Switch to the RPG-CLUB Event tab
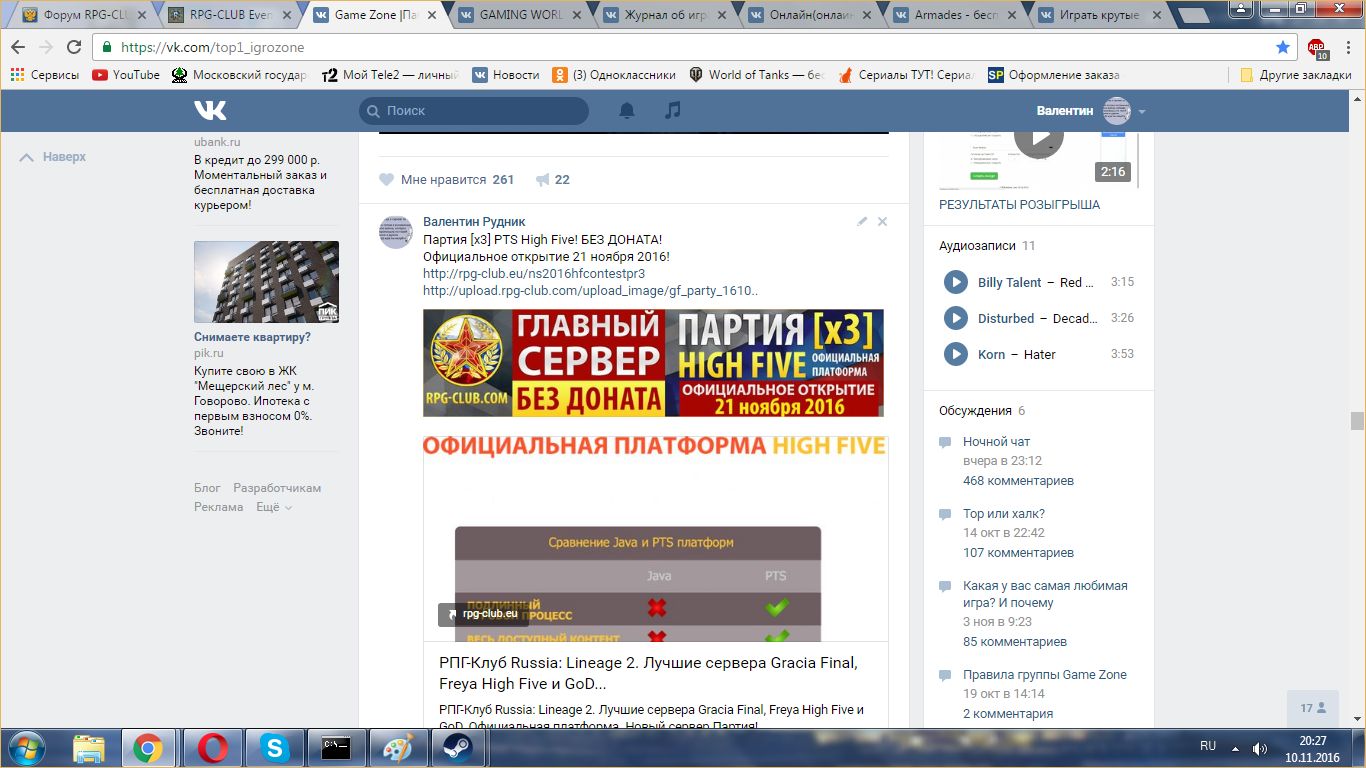 coord(230,15)
